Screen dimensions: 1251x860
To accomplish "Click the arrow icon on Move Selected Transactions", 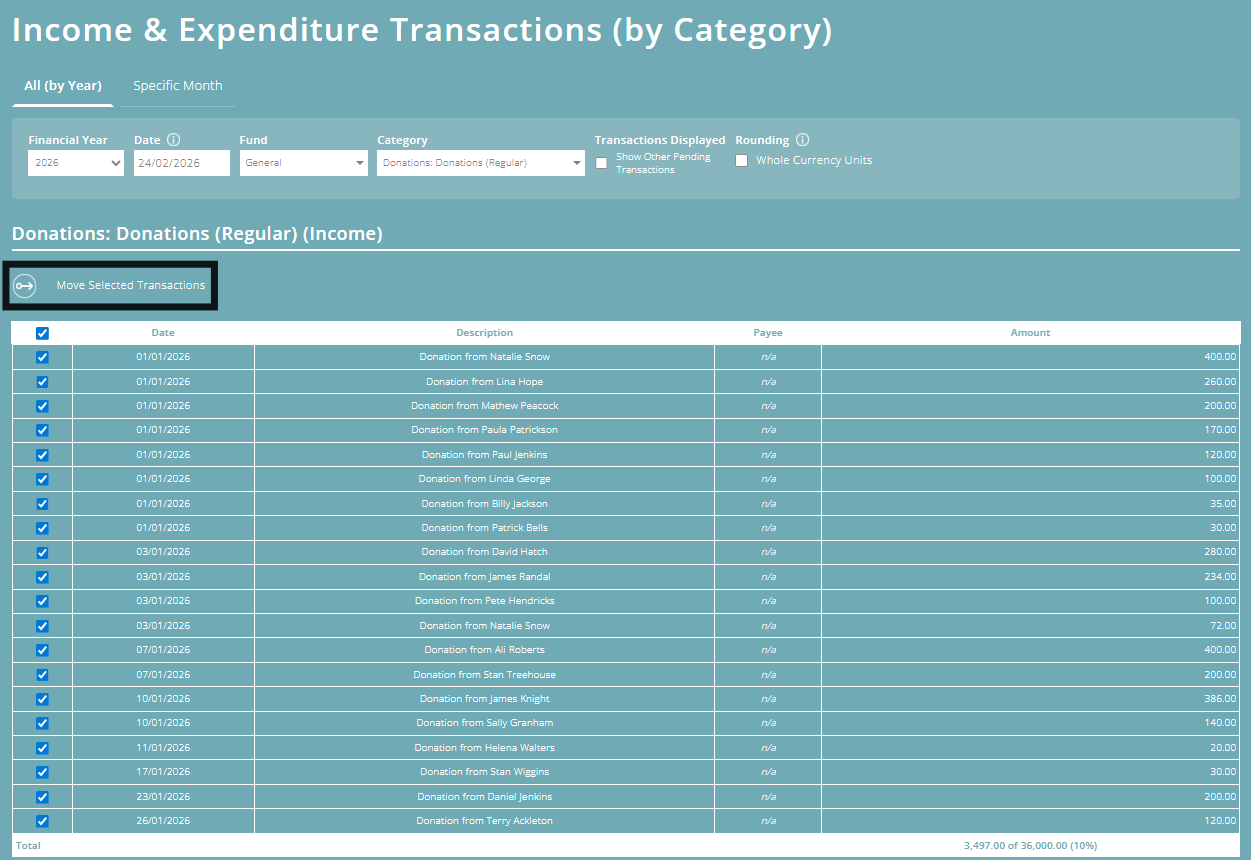I will 23,285.
